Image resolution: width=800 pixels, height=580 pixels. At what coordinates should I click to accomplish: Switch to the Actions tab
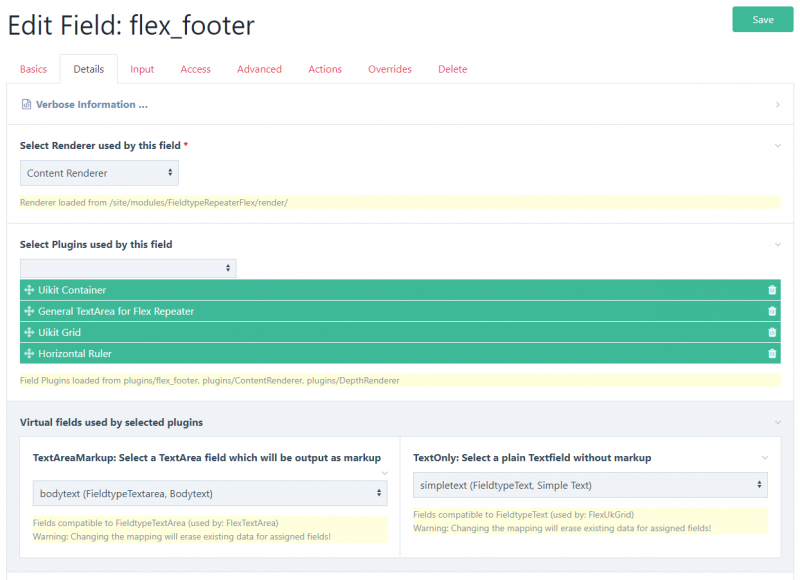tap(325, 69)
